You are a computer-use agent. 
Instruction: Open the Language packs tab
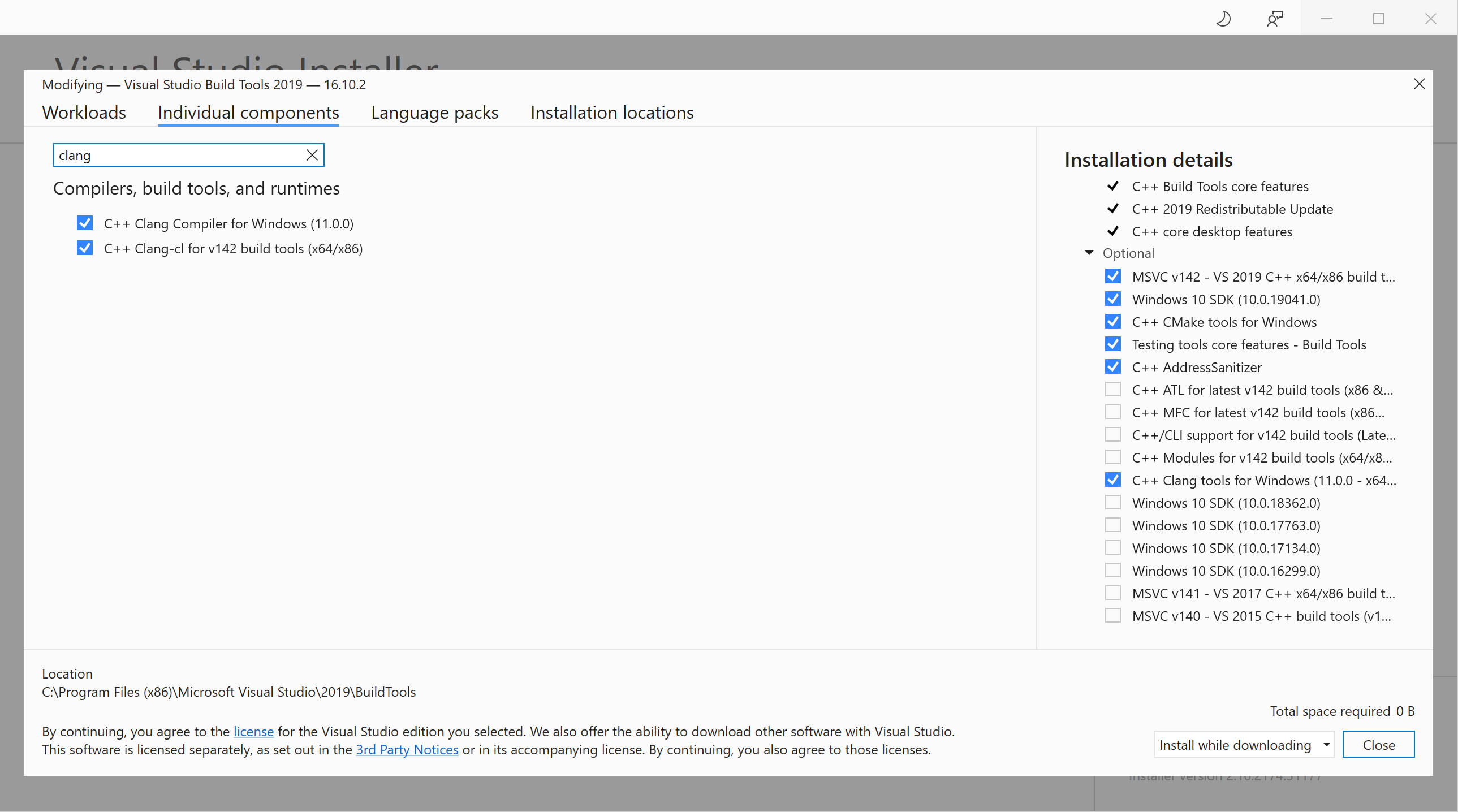coord(434,113)
